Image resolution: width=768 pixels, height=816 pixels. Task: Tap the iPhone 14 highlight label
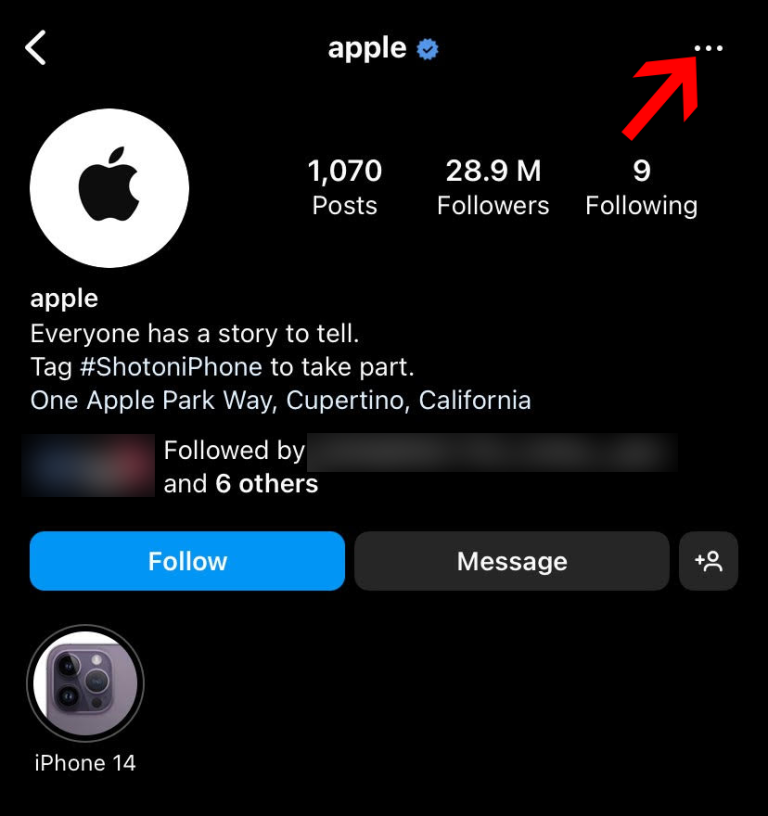[x=85, y=763]
